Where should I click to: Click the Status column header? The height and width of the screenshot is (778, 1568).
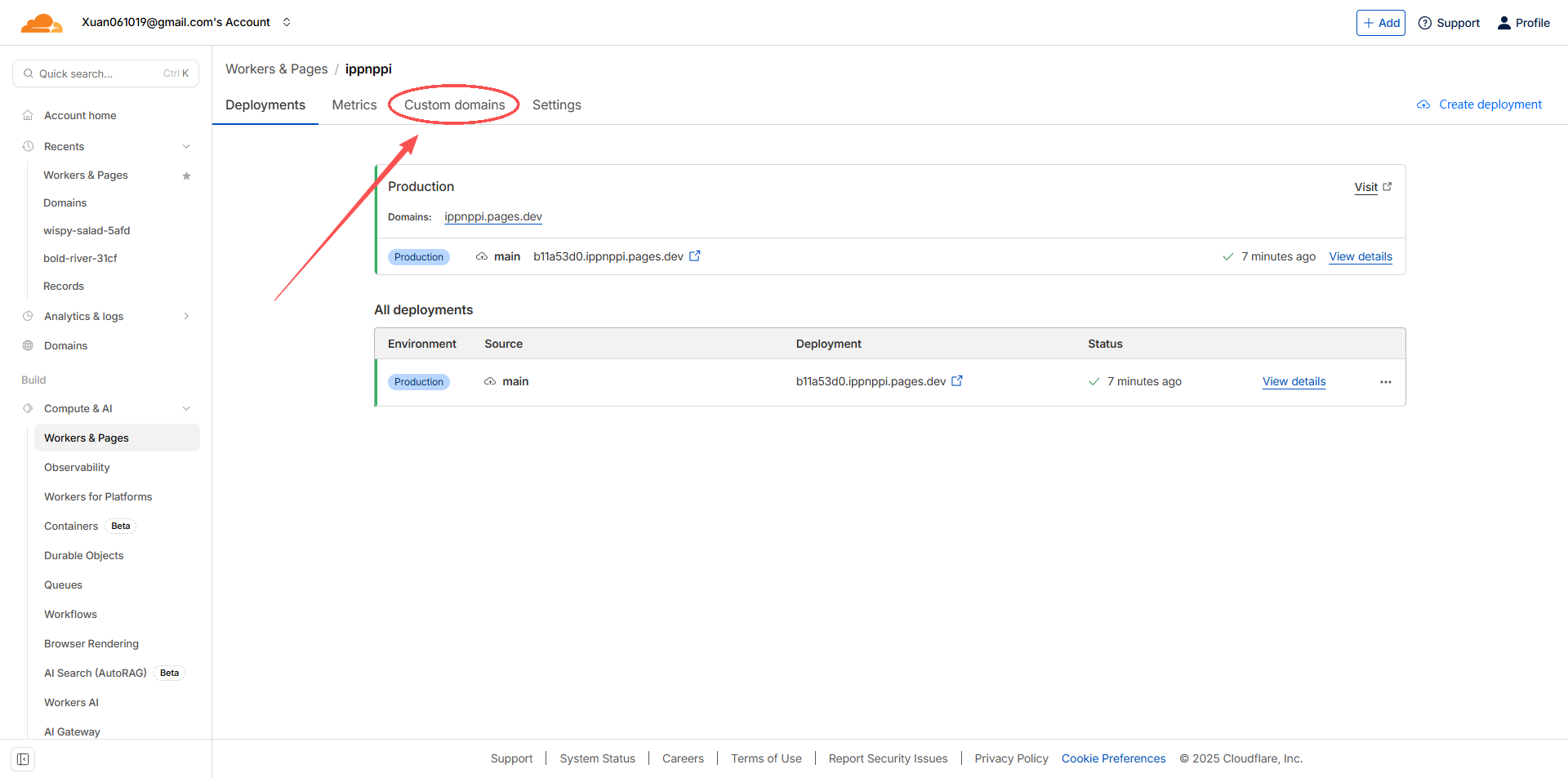(1105, 344)
